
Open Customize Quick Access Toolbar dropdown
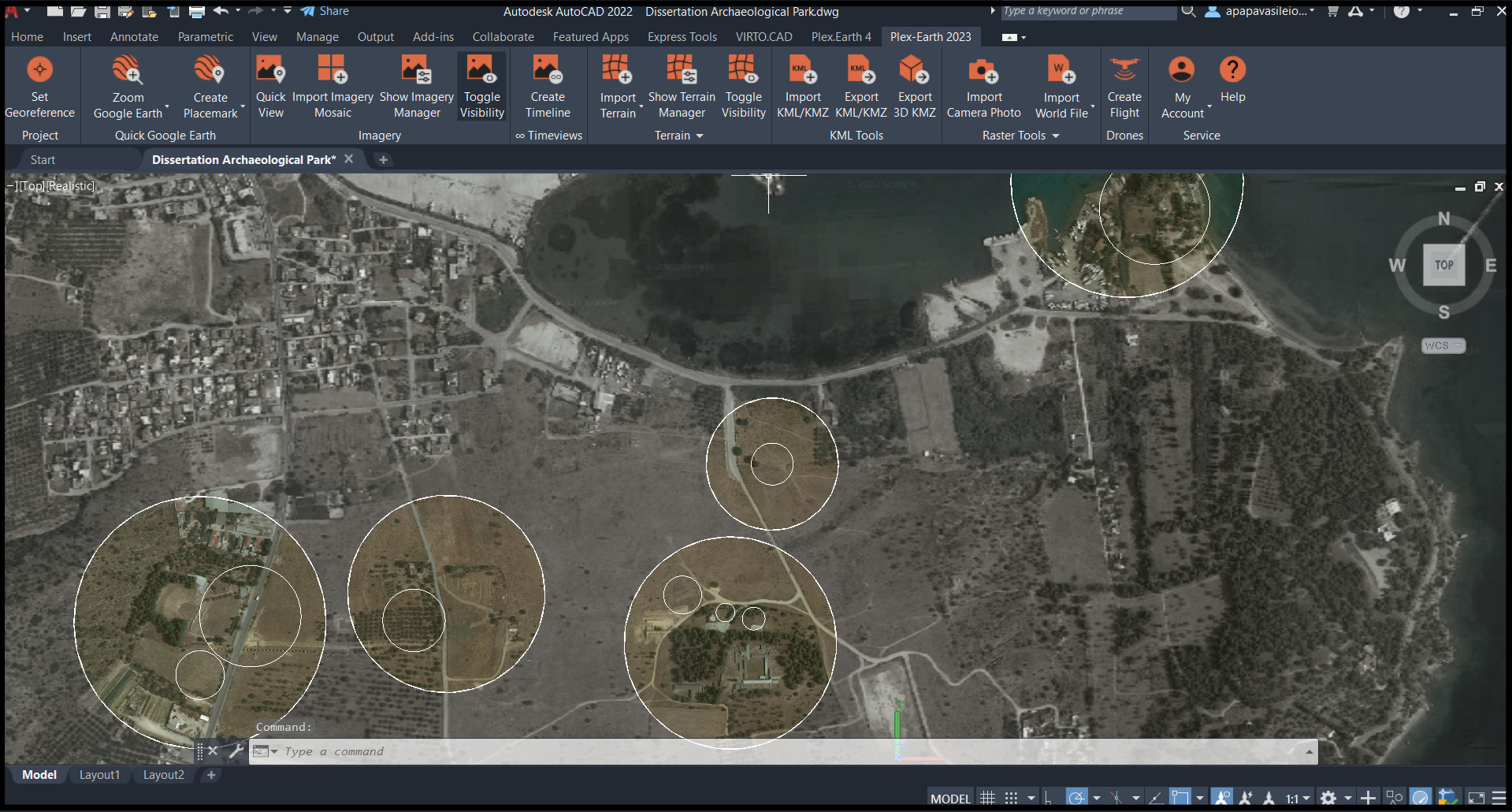point(288,11)
